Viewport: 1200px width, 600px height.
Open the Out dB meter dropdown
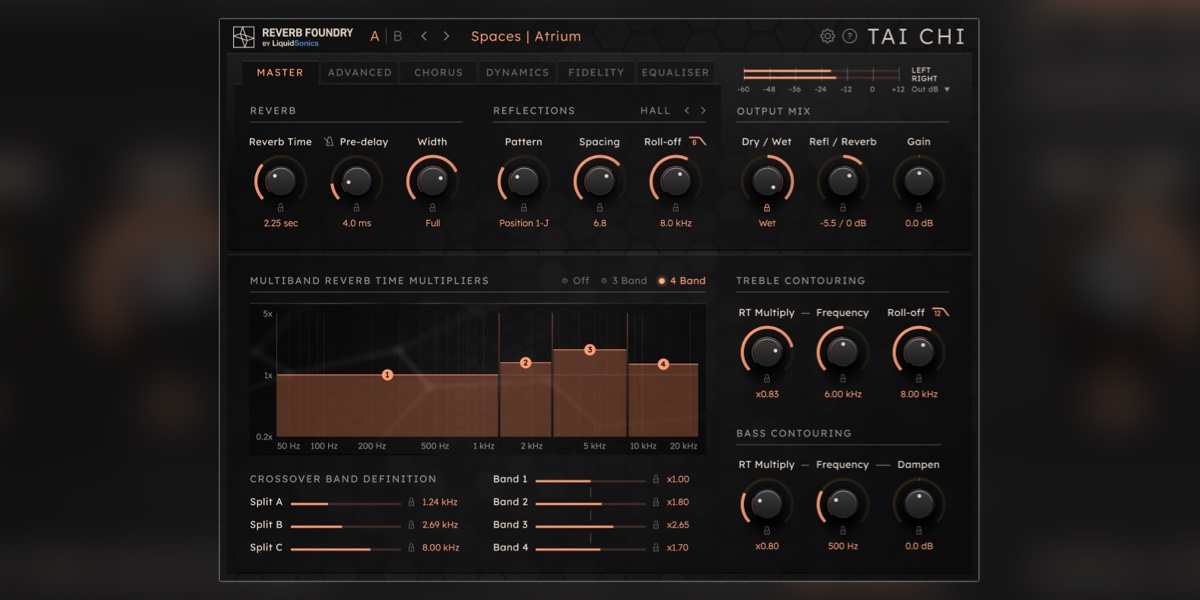931,89
